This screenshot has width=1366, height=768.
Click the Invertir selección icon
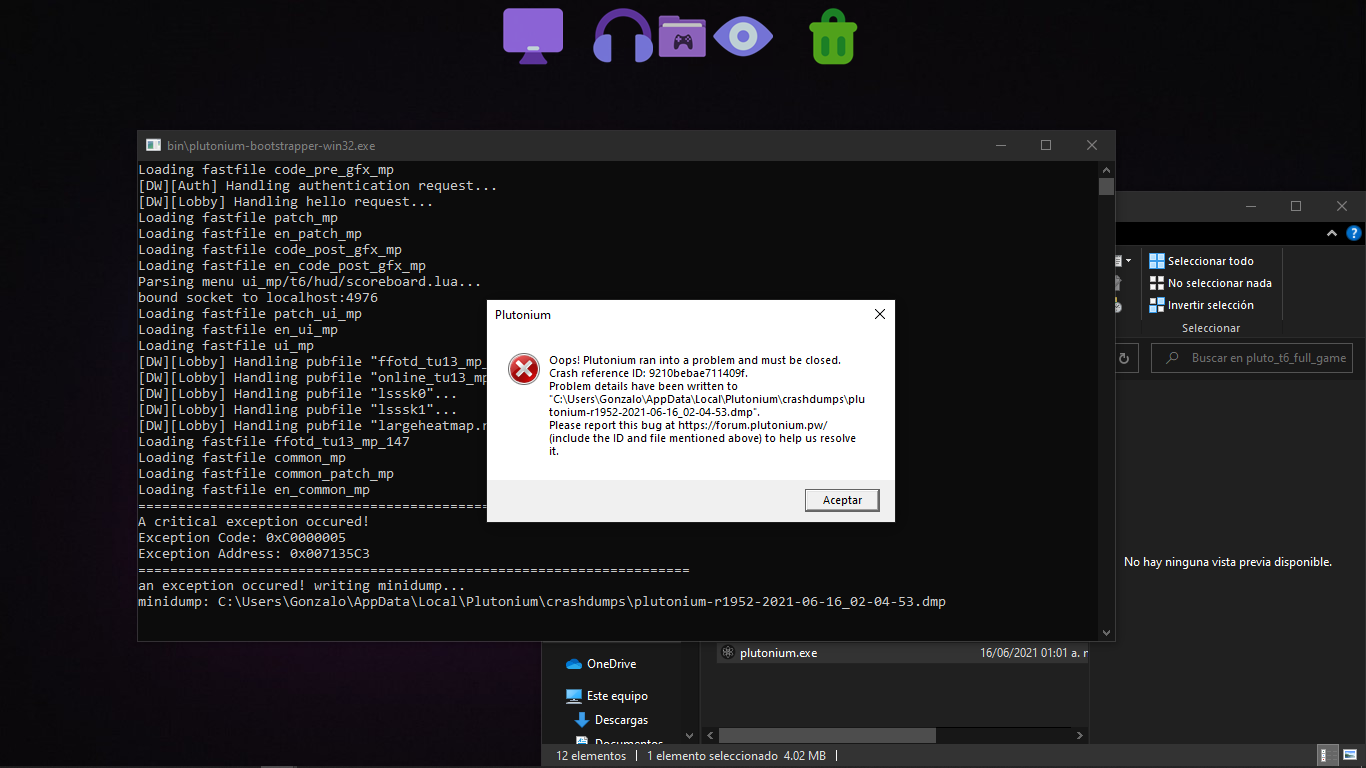[1157, 305]
